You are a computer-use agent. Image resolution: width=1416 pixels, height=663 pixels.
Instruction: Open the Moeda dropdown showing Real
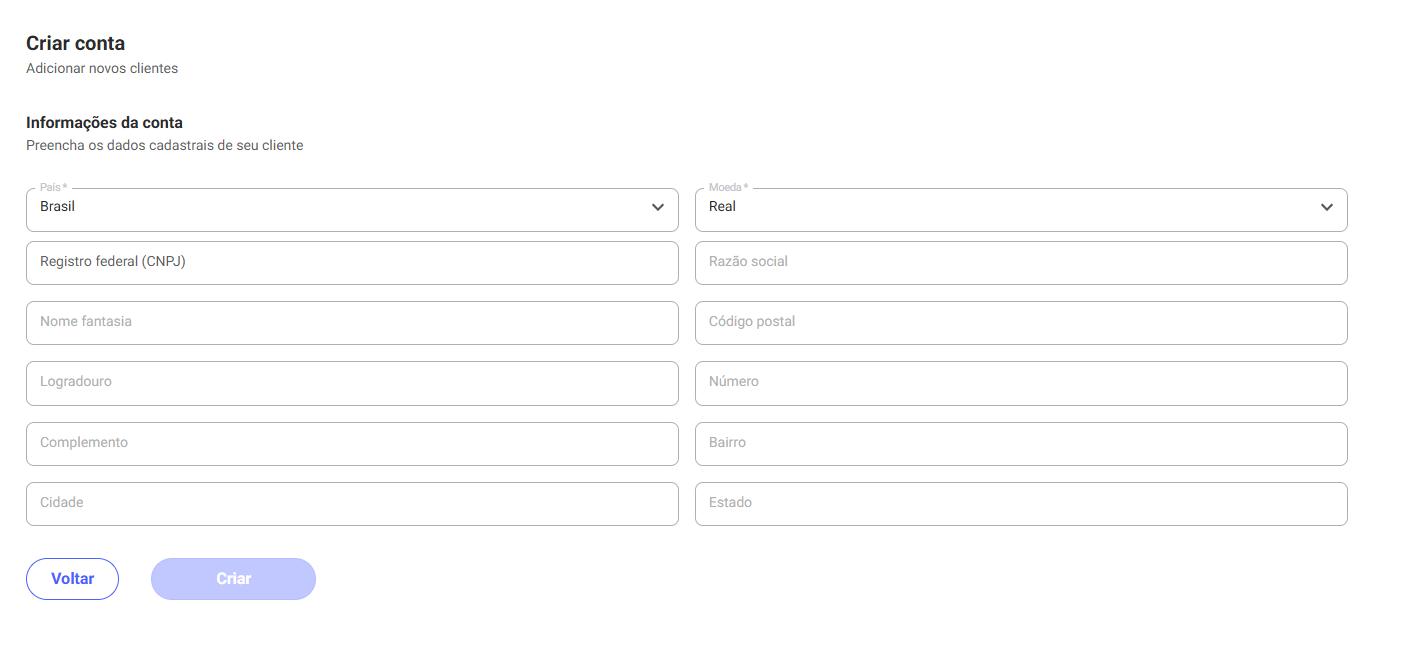(1021, 209)
